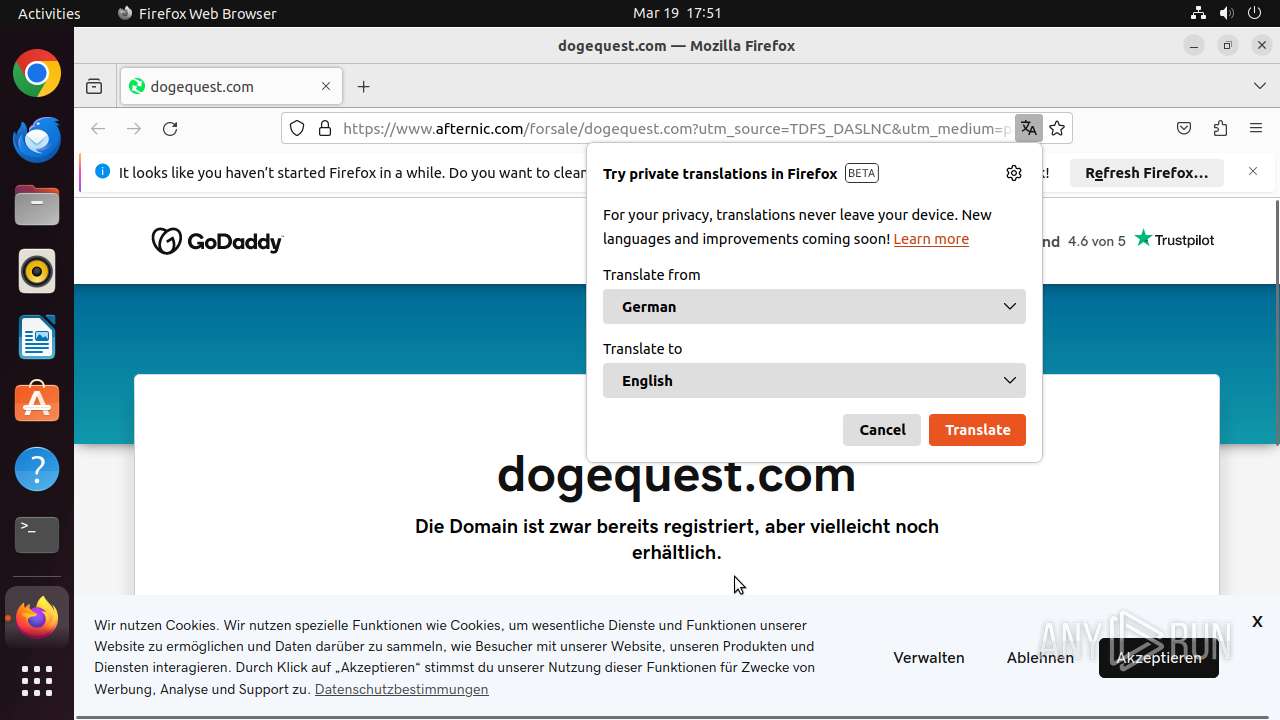
Task: Click the page vertical scrollbar
Action: (x=1275, y=322)
